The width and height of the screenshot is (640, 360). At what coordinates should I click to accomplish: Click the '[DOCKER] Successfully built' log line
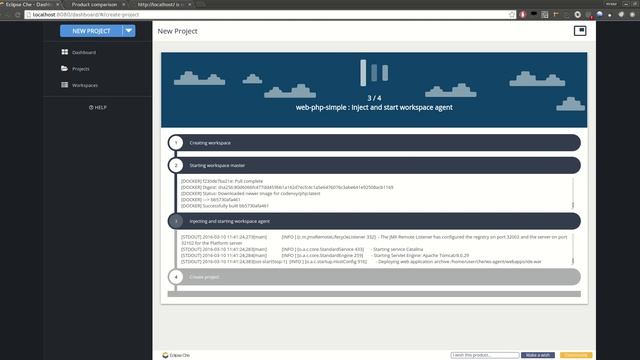tap(225, 206)
